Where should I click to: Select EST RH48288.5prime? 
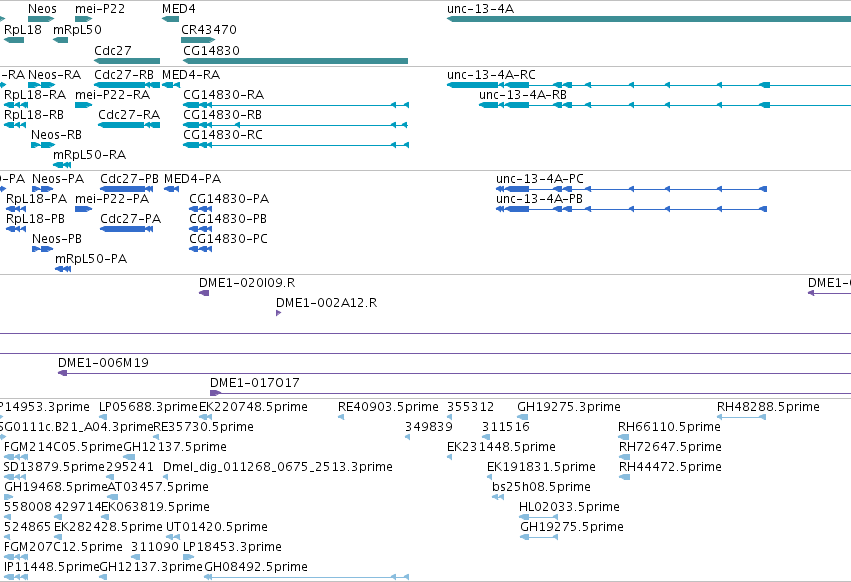(x=741, y=417)
